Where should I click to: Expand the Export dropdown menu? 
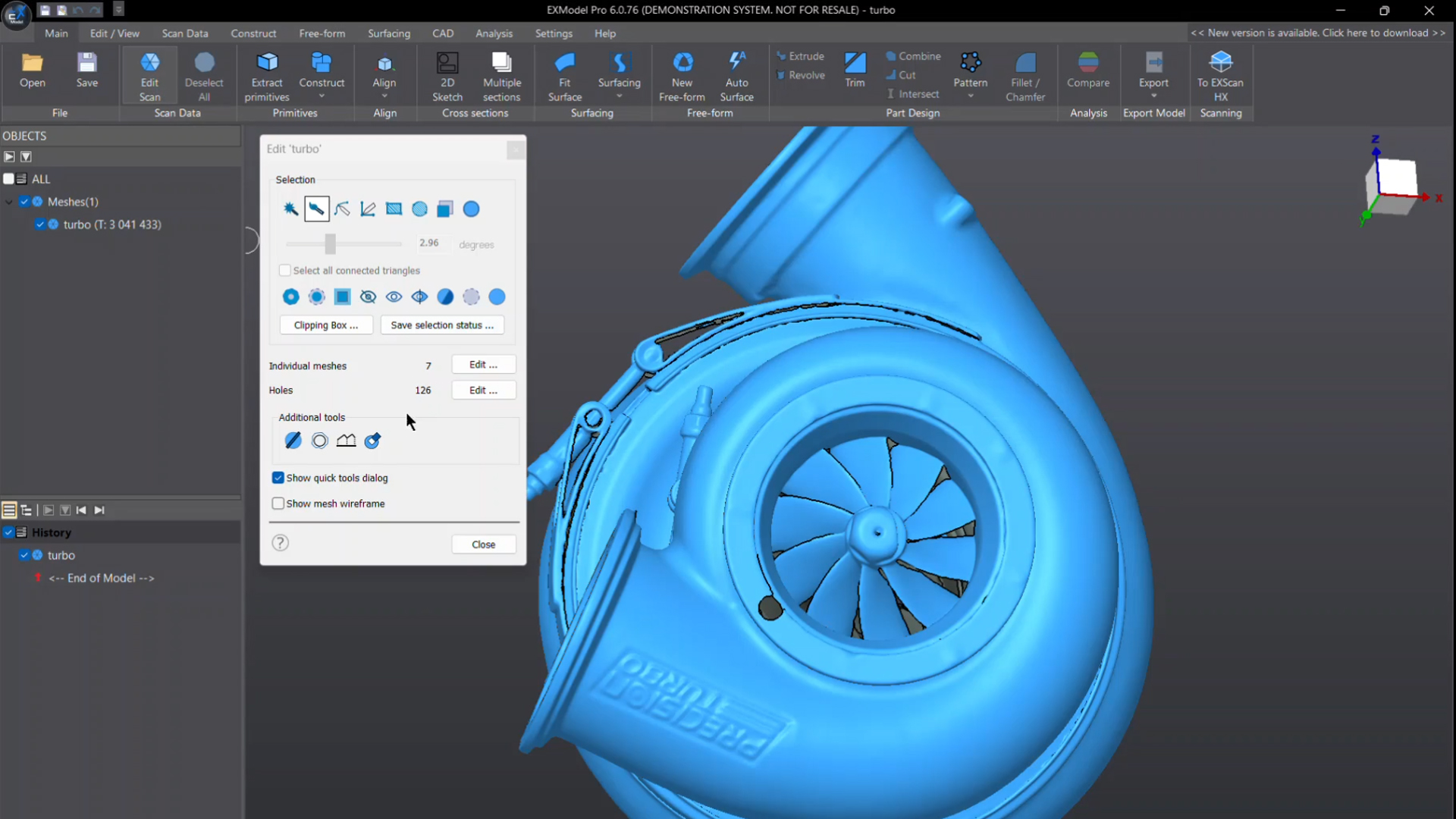1153,96
